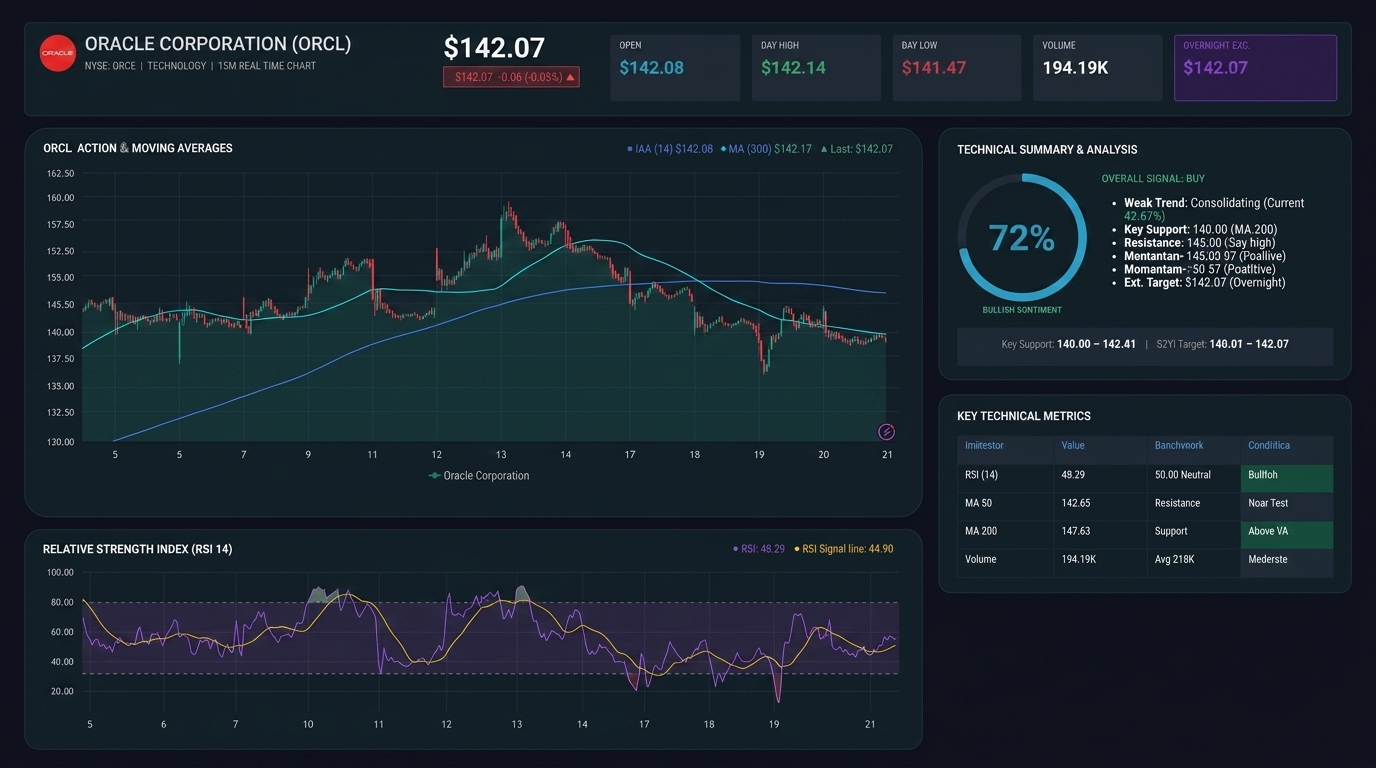Screen dimensions: 1376x768
Task: Toggle the Last: $142.07 legend entry
Action: point(857,149)
